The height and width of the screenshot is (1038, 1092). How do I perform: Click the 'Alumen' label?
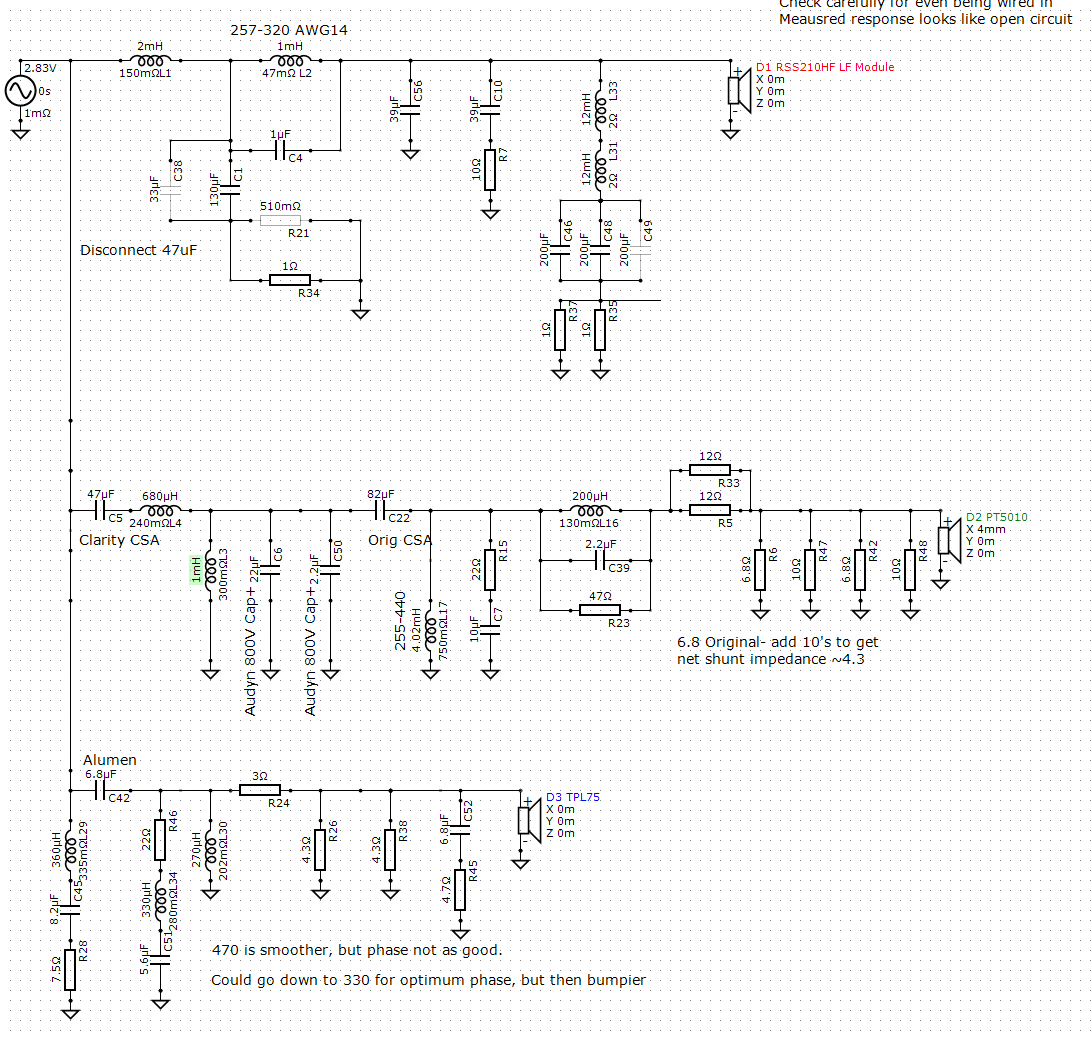109,759
